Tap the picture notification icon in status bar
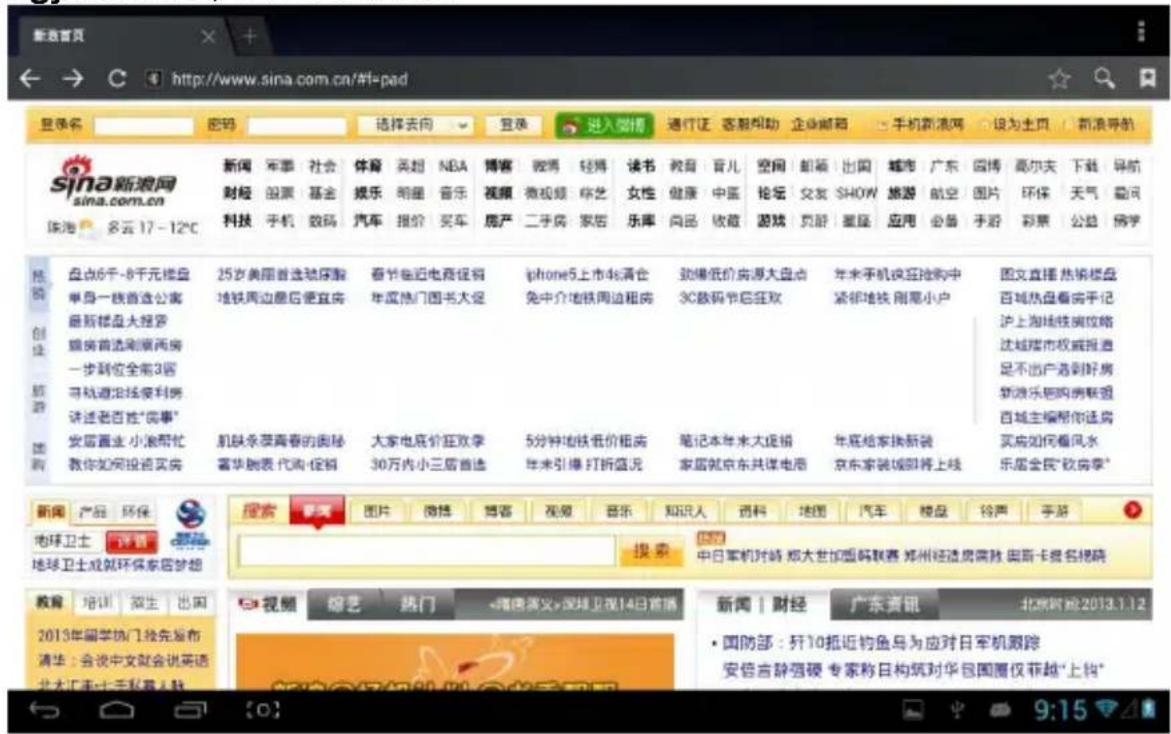 tap(913, 709)
